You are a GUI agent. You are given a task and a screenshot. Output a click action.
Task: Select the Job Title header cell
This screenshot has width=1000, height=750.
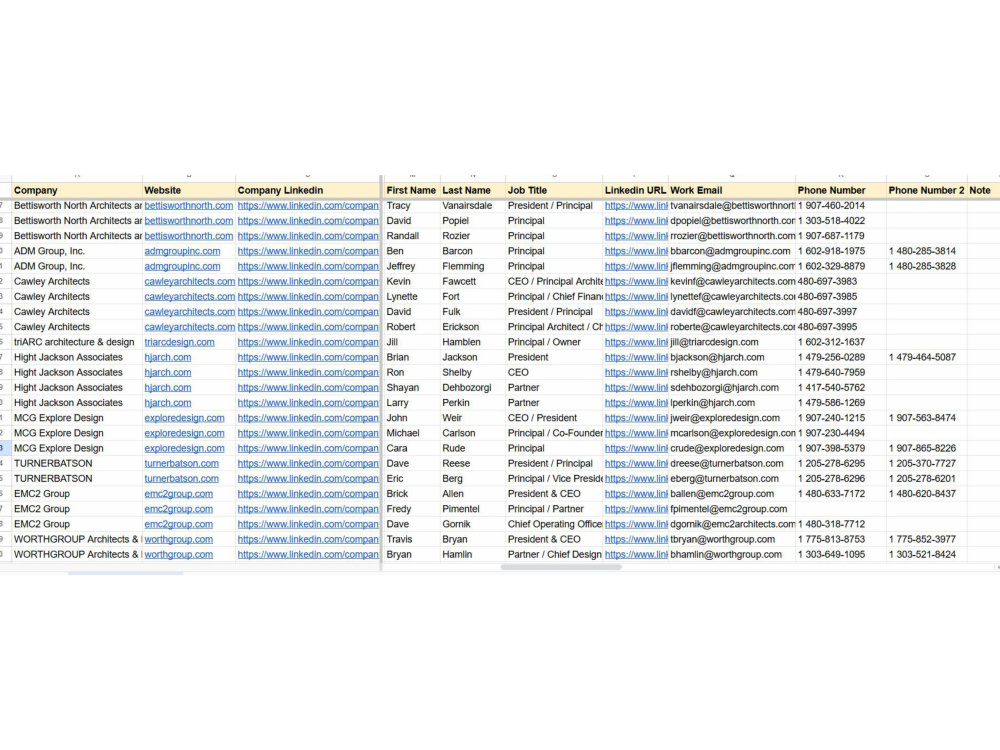click(554, 190)
